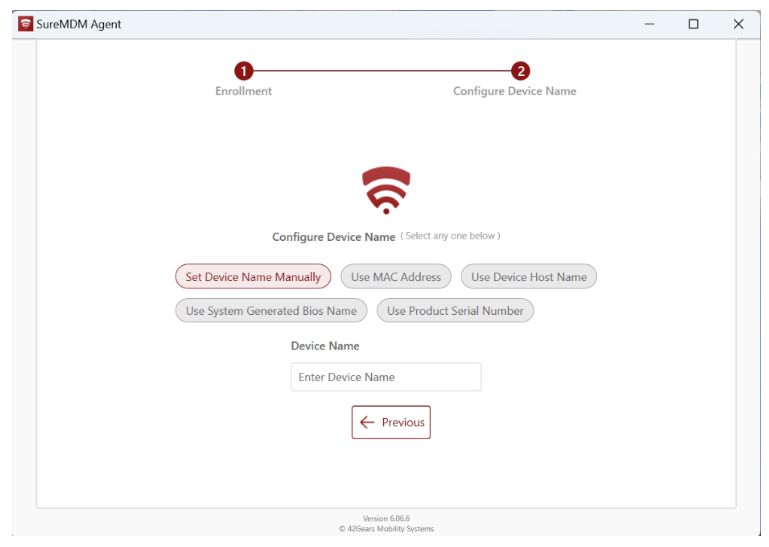Maximize the SureMDM Agent window
The width and height of the screenshot is (769, 547).
click(x=693, y=24)
